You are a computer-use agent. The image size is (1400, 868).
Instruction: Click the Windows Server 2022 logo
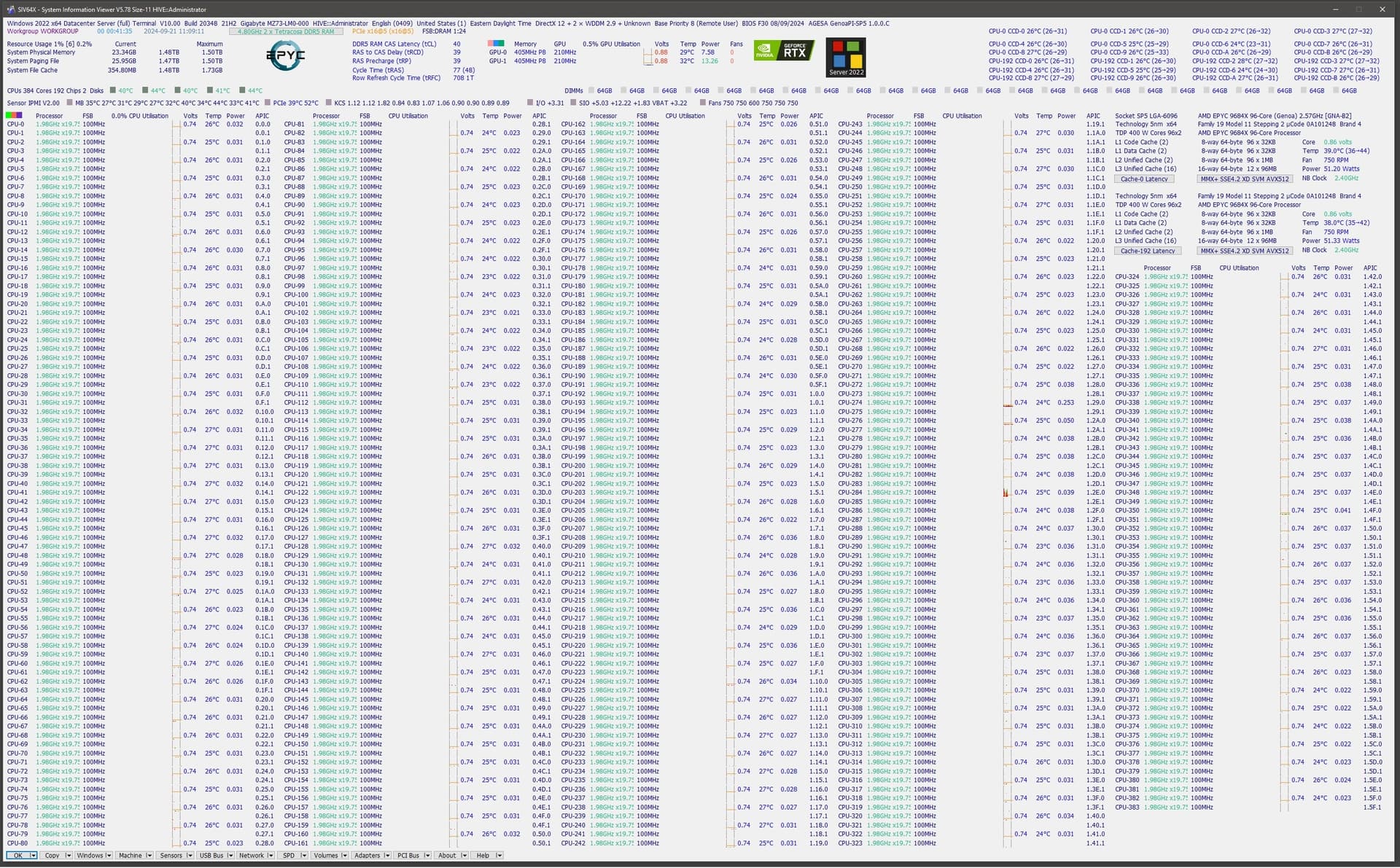click(846, 58)
